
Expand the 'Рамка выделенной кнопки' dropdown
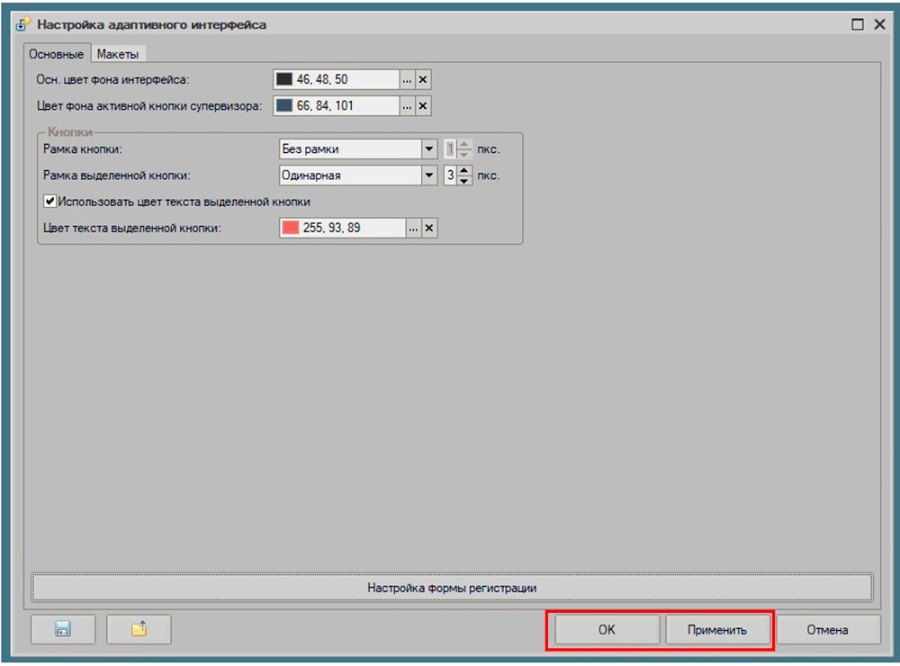[429, 175]
